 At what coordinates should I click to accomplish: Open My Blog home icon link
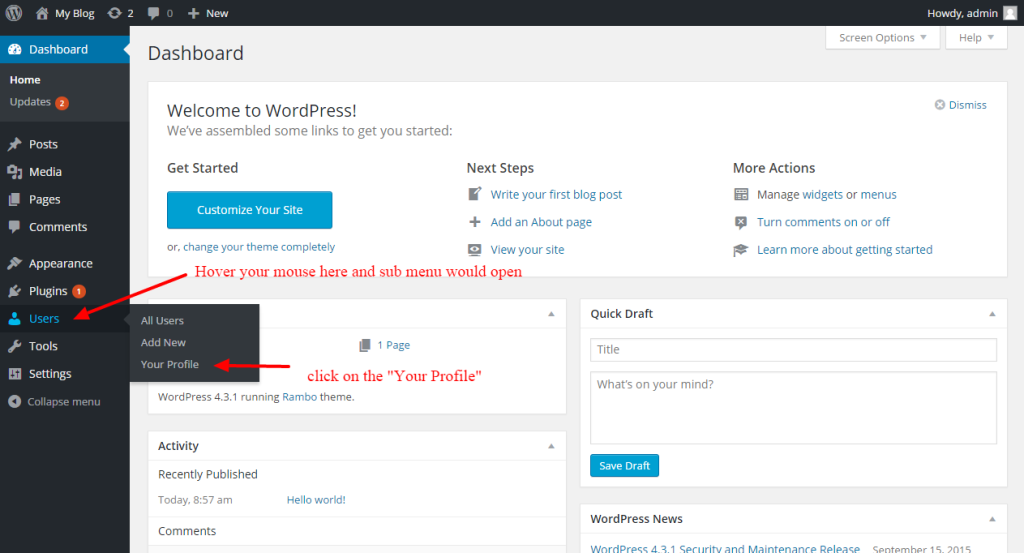pos(42,13)
